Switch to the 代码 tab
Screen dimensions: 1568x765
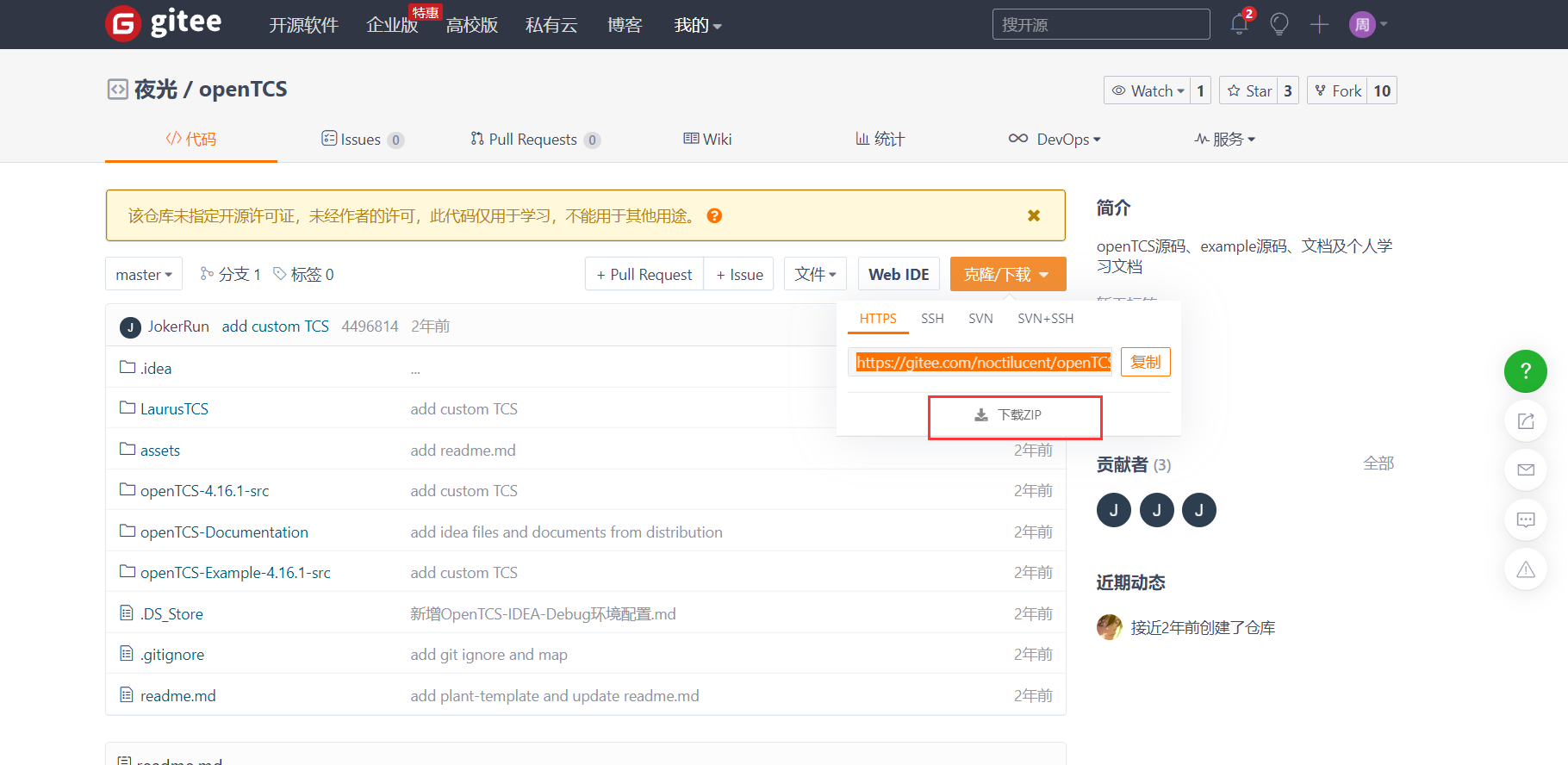coord(191,139)
